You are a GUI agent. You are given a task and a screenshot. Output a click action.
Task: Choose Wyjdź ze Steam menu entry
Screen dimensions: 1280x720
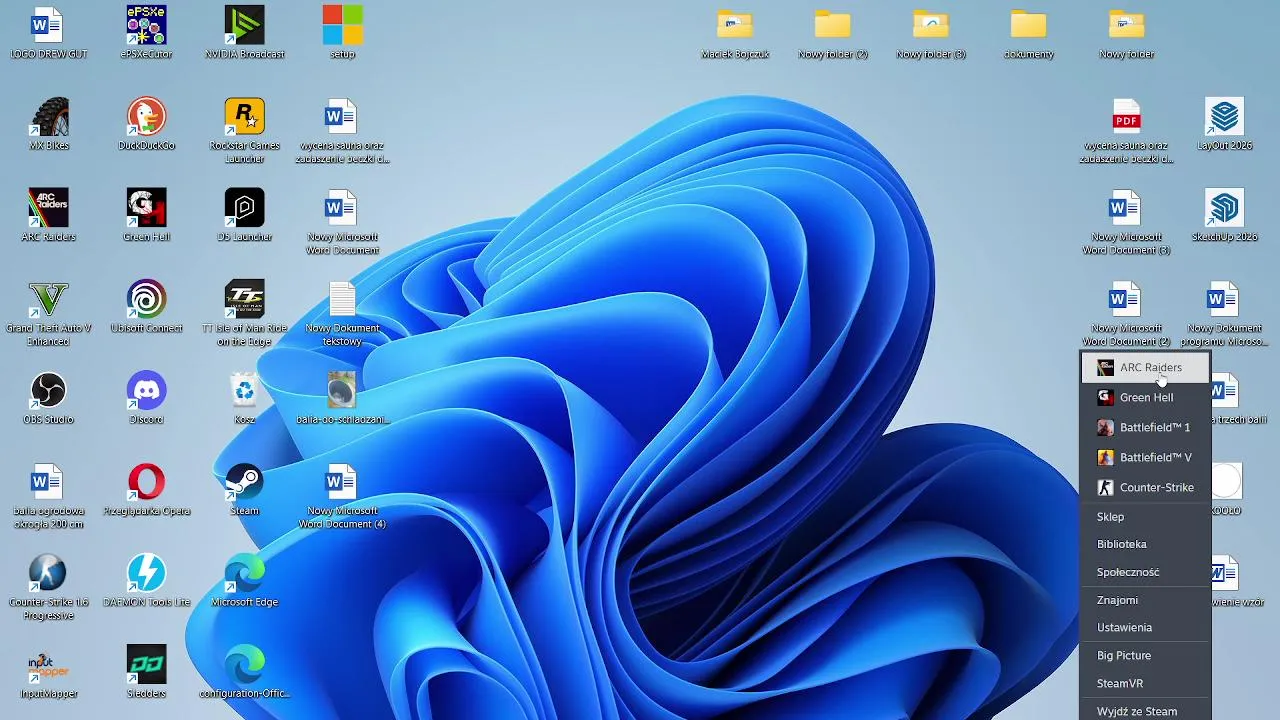(x=1146, y=711)
